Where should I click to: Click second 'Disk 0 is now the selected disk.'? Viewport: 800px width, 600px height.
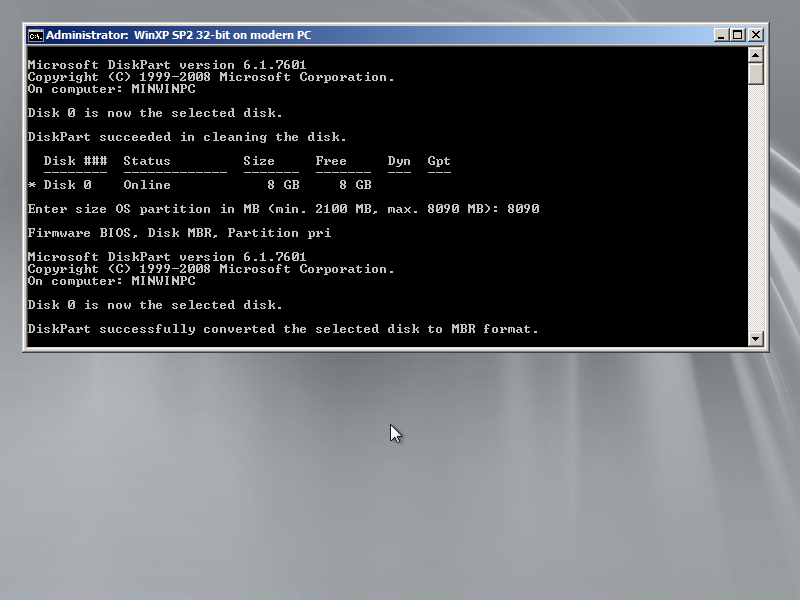155,305
